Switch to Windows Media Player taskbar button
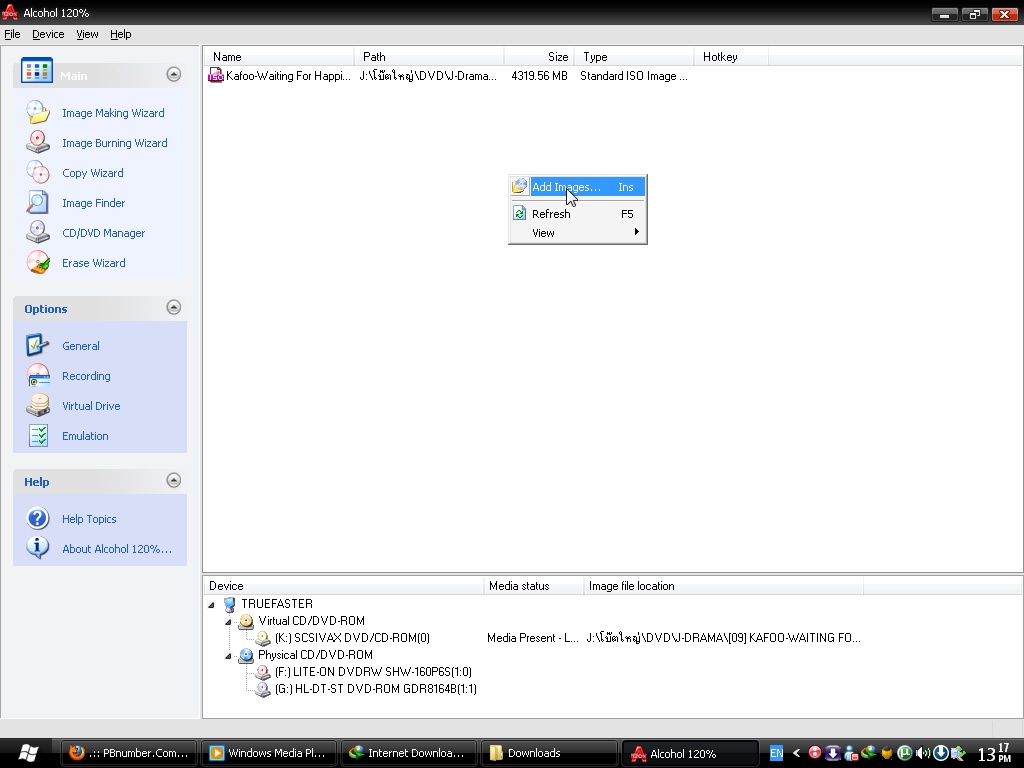1024x768 pixels. click(269, 753)
